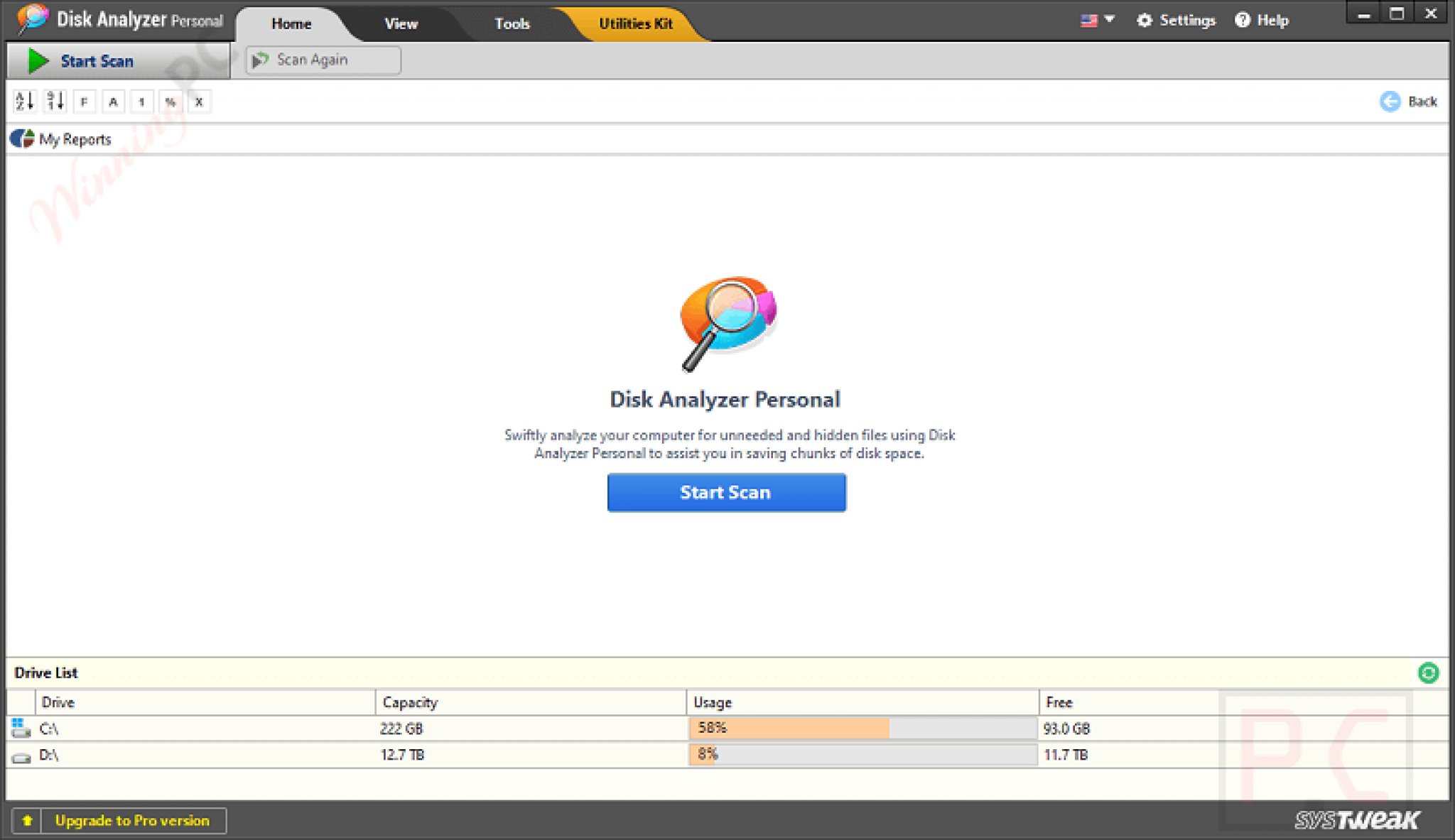Open My Reports
The image size is (1455, 840).
point(61,139)
